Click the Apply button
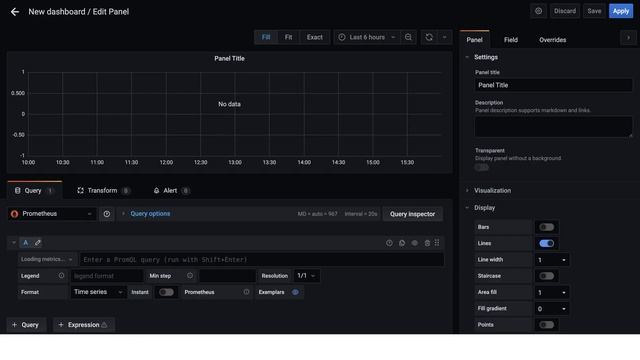The image size is (640, 360). [621, 11]
